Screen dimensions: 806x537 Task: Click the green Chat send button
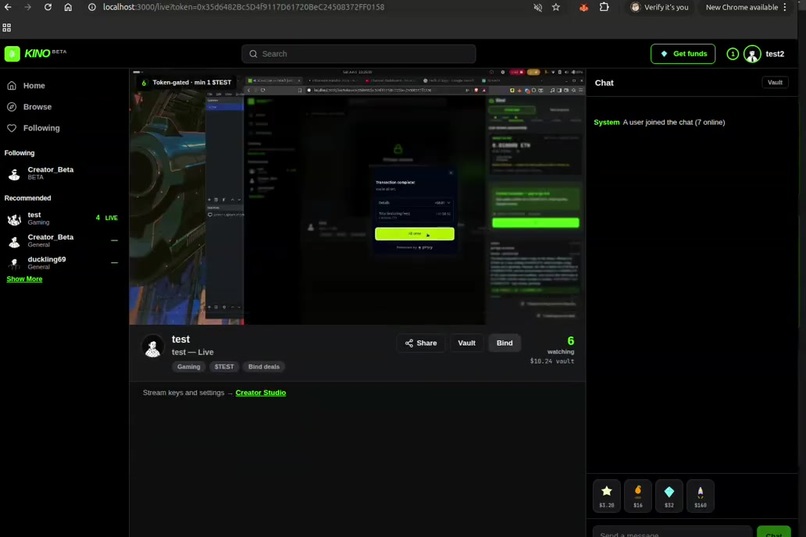click(774, 533)
